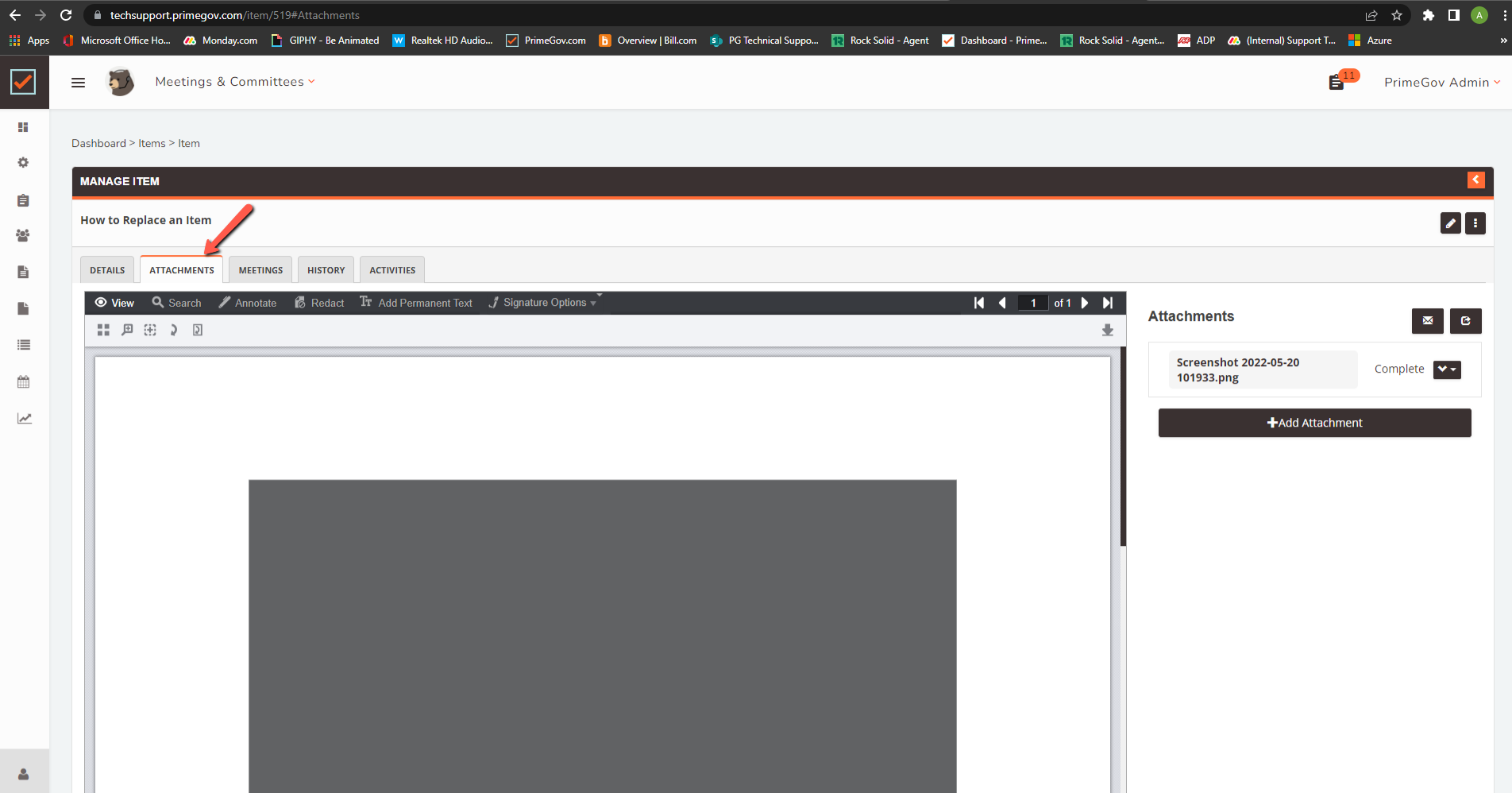1512x793 pixels.
Task: Click the PrimeGov checkmark logo
Action: click(23, 82)
